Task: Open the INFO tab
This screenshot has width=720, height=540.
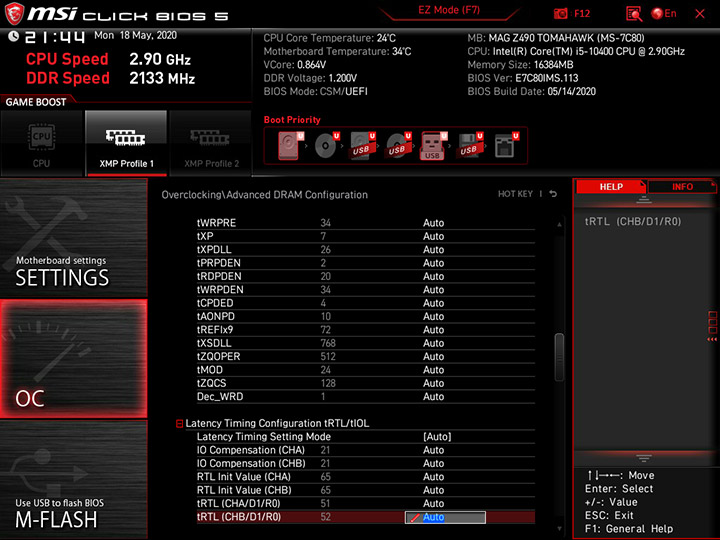Action: [x=682, y=187]
